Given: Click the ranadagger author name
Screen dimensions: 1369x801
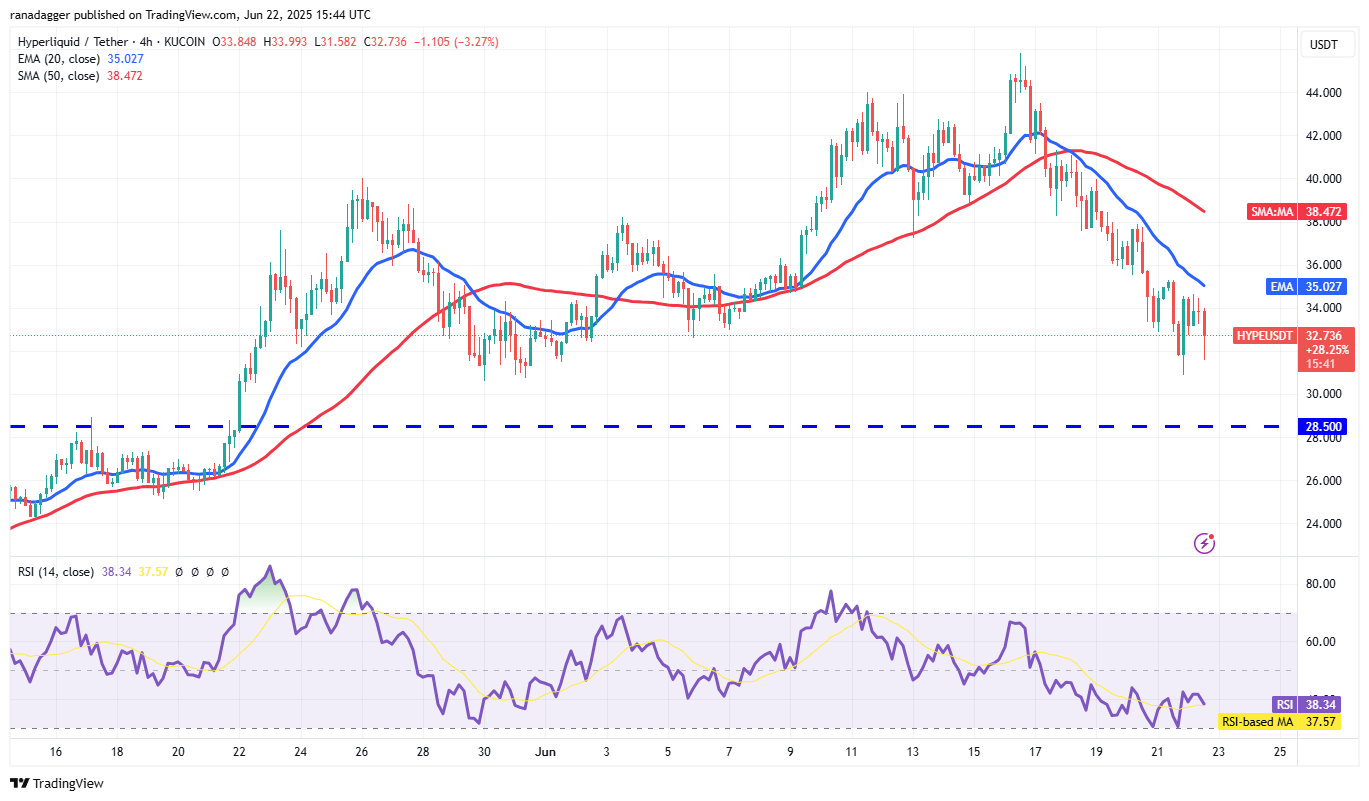Looking at the screenshot, I should (x=40, y=15).
